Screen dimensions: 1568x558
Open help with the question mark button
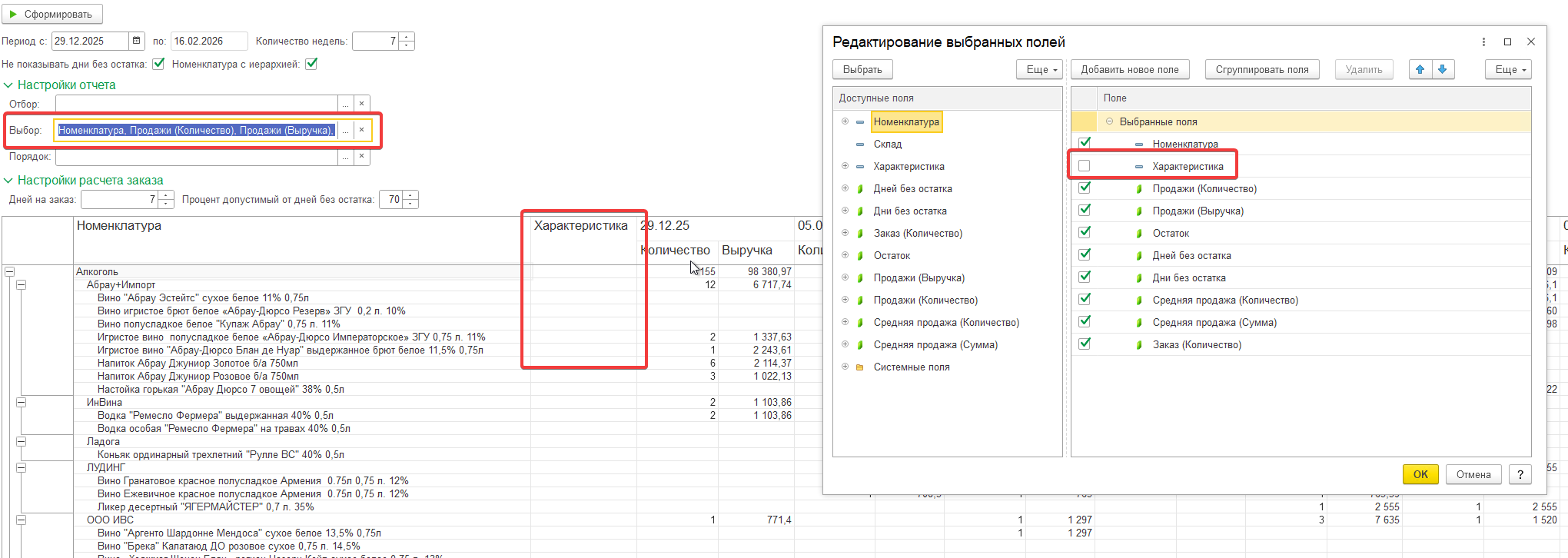click(1520, 474)
